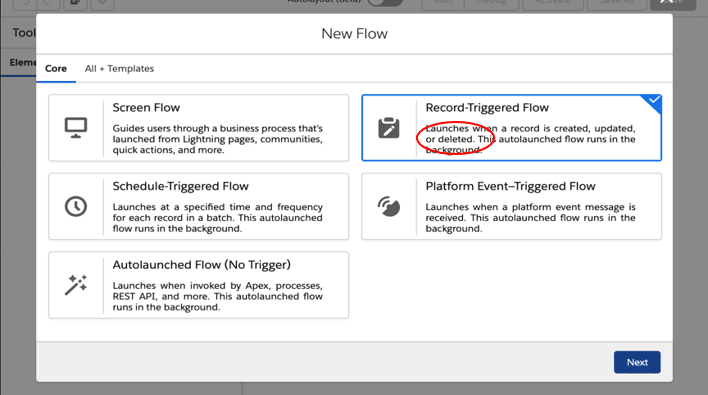Image resolution: width=708 pixels, height=395 pixels.
Task: Toggle the Auto-layout (Beta) switch
Action: coord(385,2)
